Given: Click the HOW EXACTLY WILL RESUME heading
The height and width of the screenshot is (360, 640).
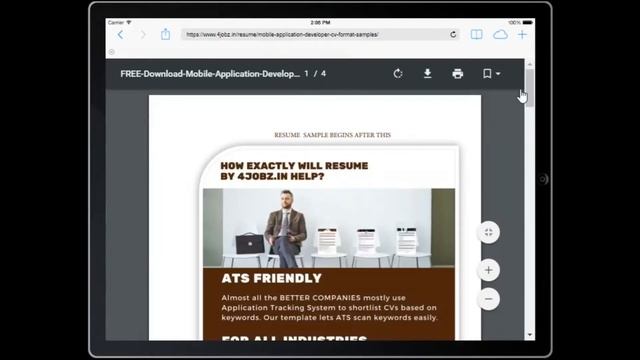Looking at the screenshot, I should click(x=294, y=171).
